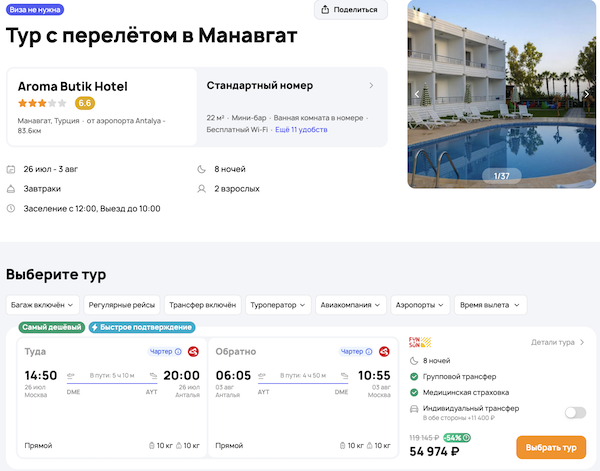The height and width of the screenshot is (471, 600).
Task: Expand the 'Авиакомпания' filter dropdown
Action: coord(351,304)
